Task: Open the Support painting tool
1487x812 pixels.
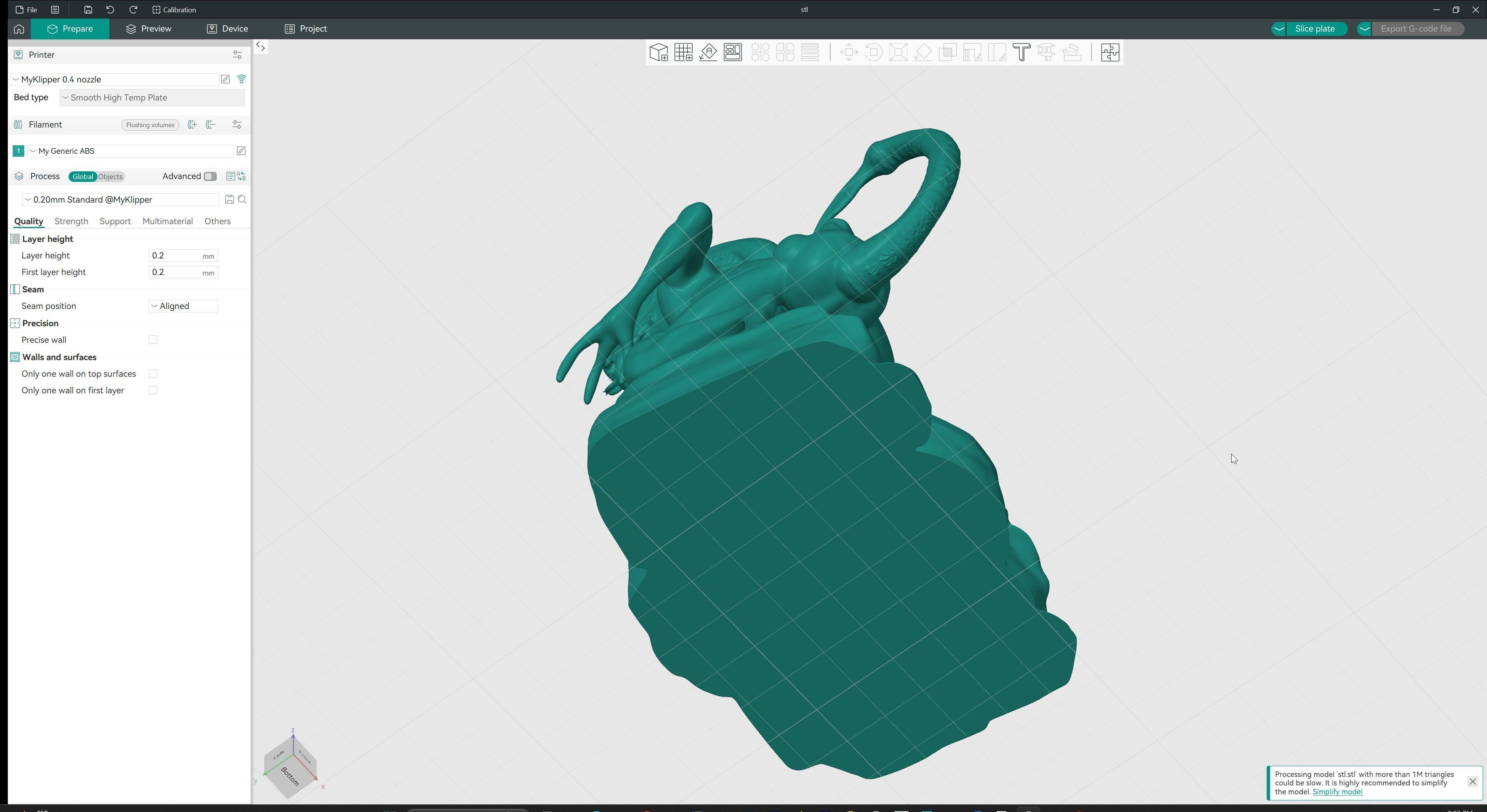Action: [973, 52]
